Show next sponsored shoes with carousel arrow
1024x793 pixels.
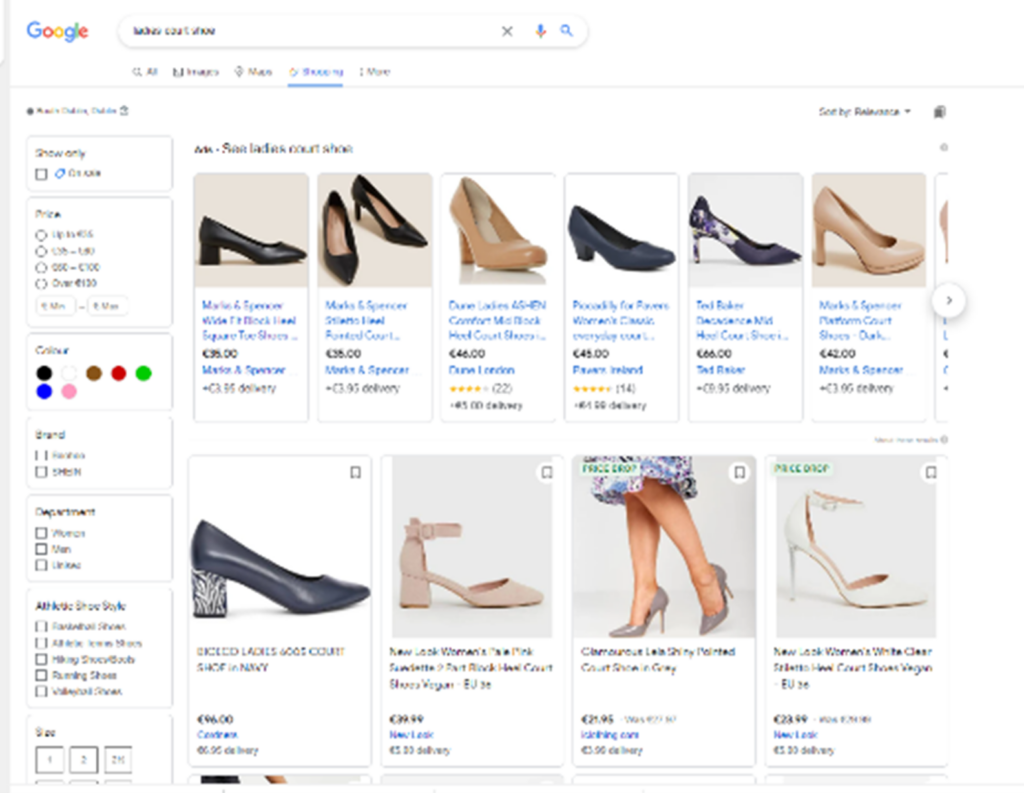point(949,300)
